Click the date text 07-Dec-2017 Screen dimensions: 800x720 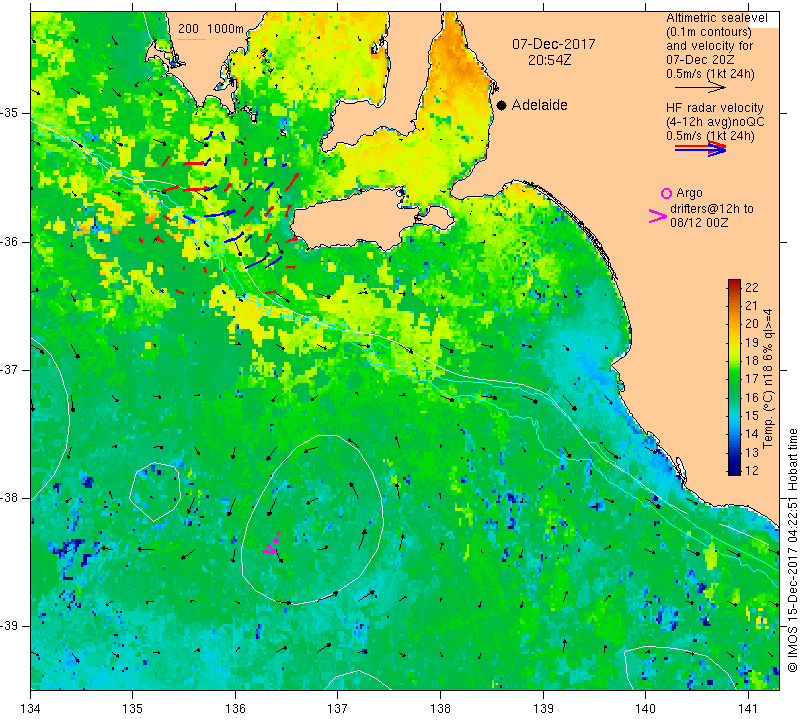pos(554,44)
